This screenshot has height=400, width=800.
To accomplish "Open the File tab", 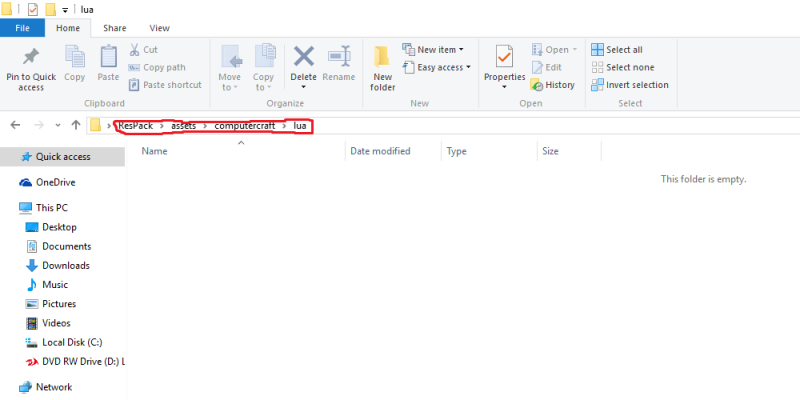I will [22, 28].
